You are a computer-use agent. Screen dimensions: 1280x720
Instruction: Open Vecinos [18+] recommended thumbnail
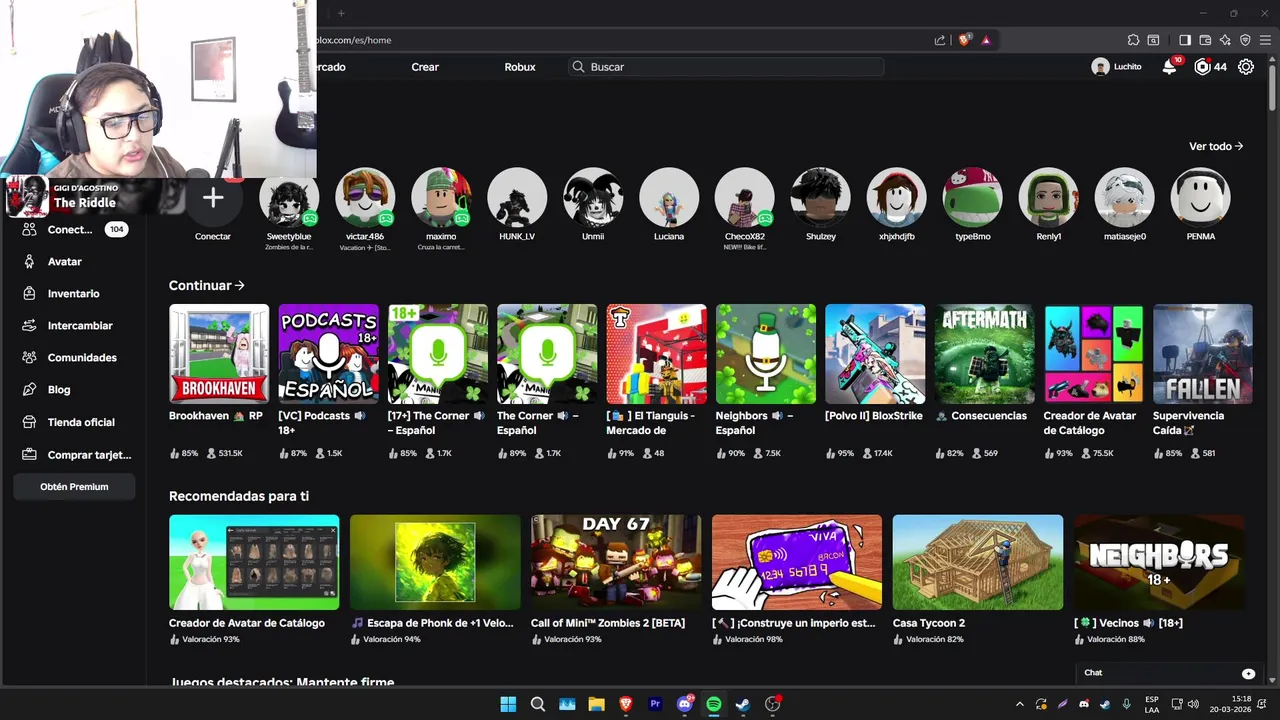coord(1159,562)
